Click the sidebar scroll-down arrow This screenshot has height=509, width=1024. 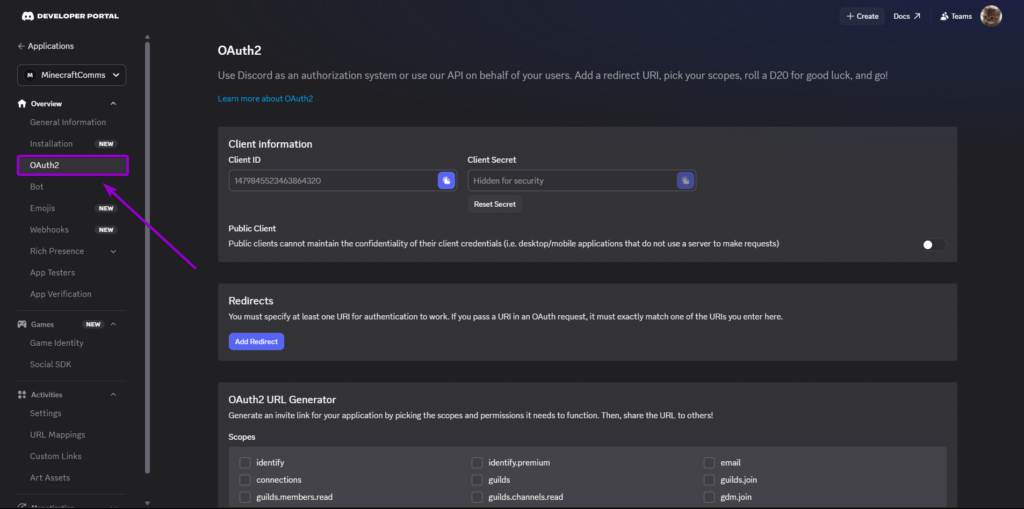148,503
